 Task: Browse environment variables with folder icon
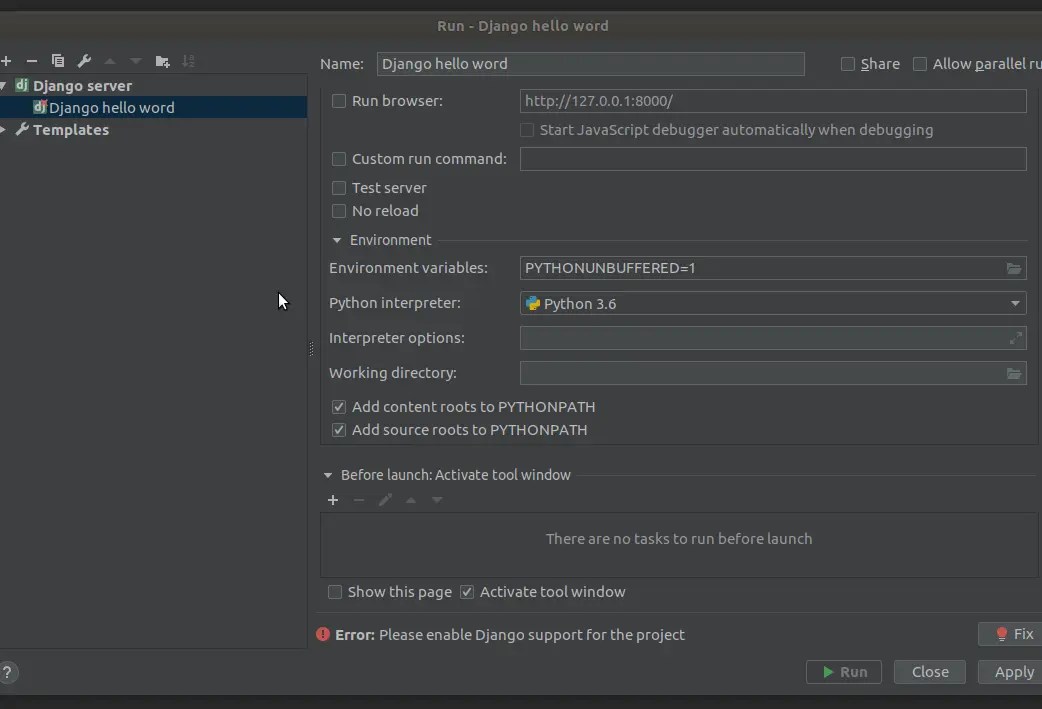pyautogui.click(x=1013, y=268)
